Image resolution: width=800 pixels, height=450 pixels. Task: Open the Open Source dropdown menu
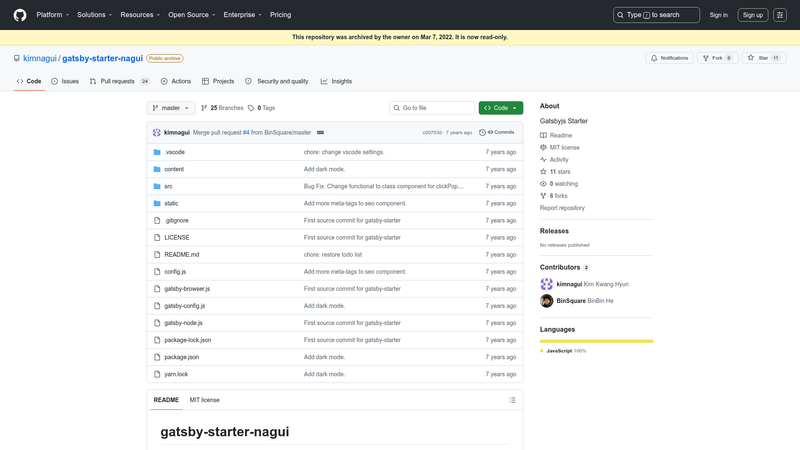[x=192, y=15]
